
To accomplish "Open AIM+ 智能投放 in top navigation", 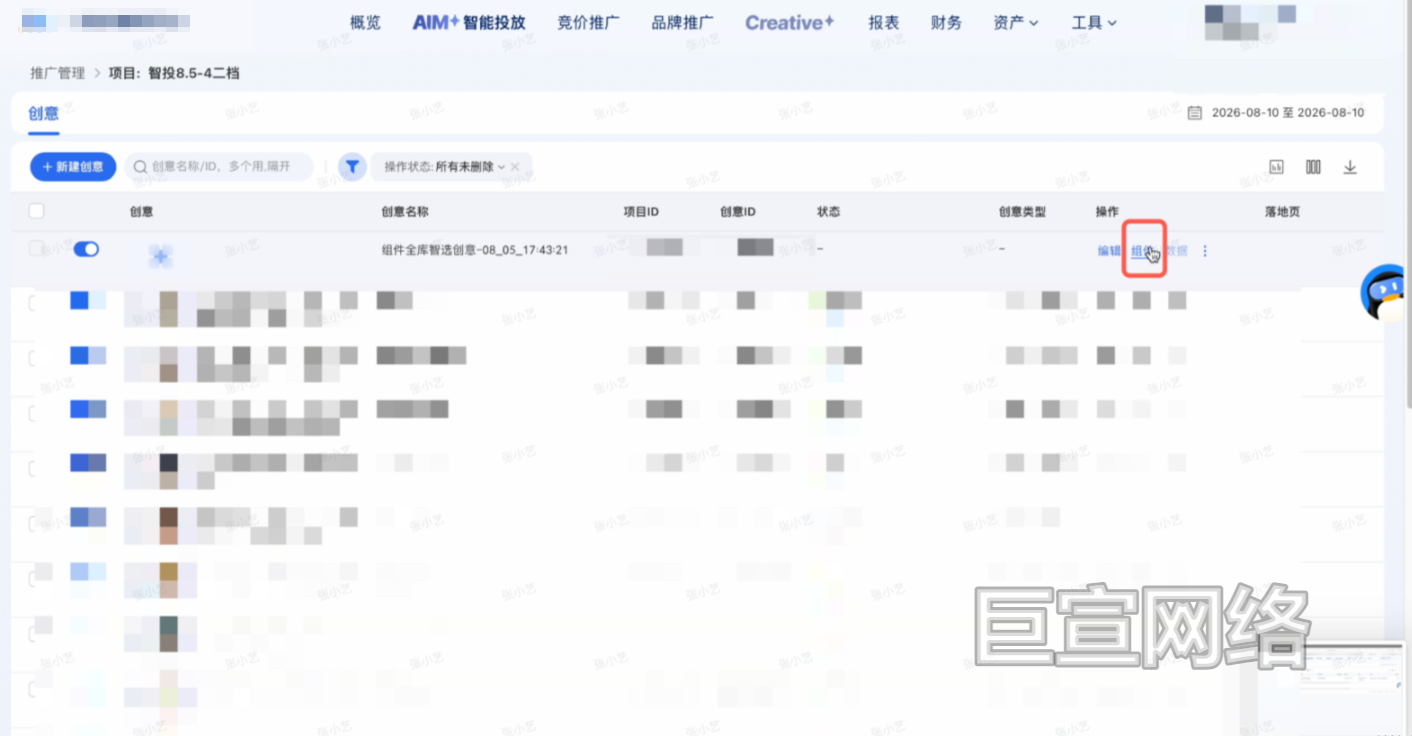I will [x=469, y=22].
